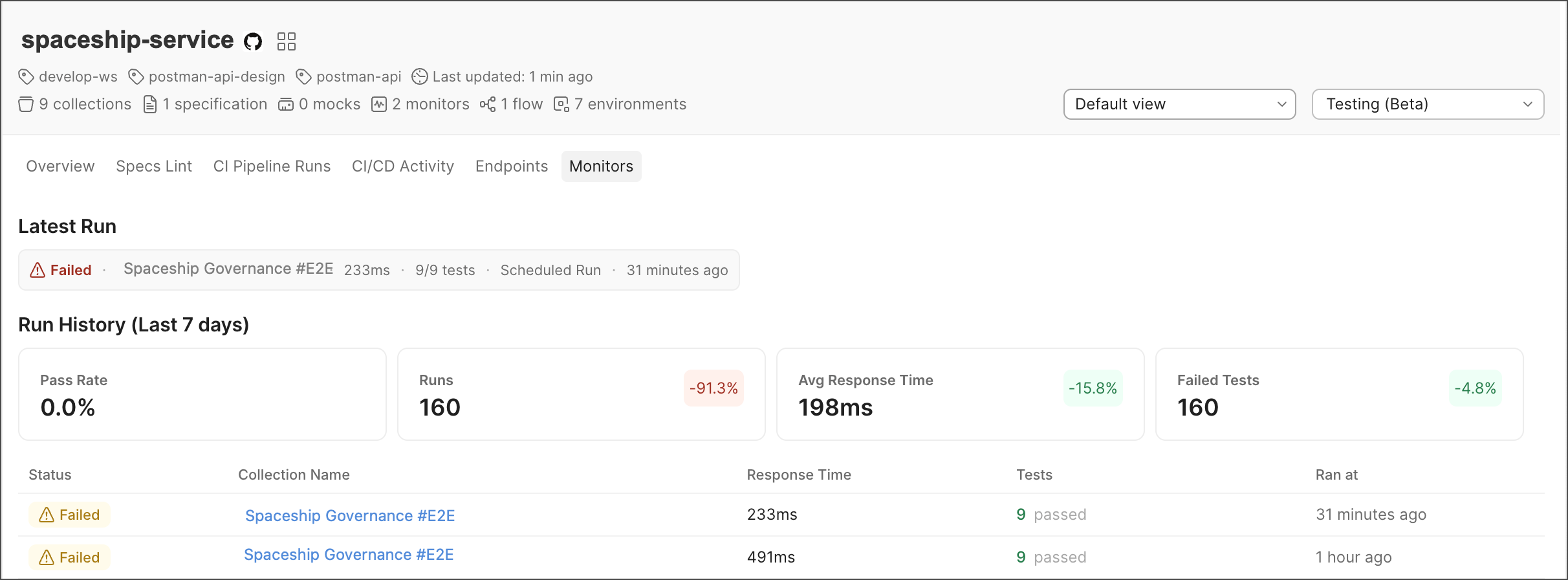Click the monitors pulse icon
The width and height of the screenshot is (1568, 580).
pyautogui.click(x=379, y=104)
